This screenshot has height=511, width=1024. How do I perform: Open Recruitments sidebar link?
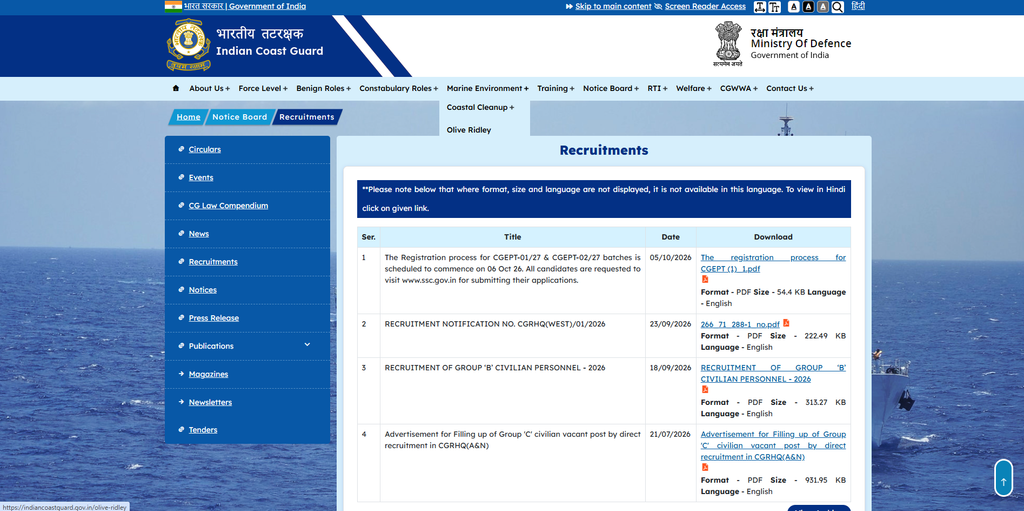tap(213, 262)
